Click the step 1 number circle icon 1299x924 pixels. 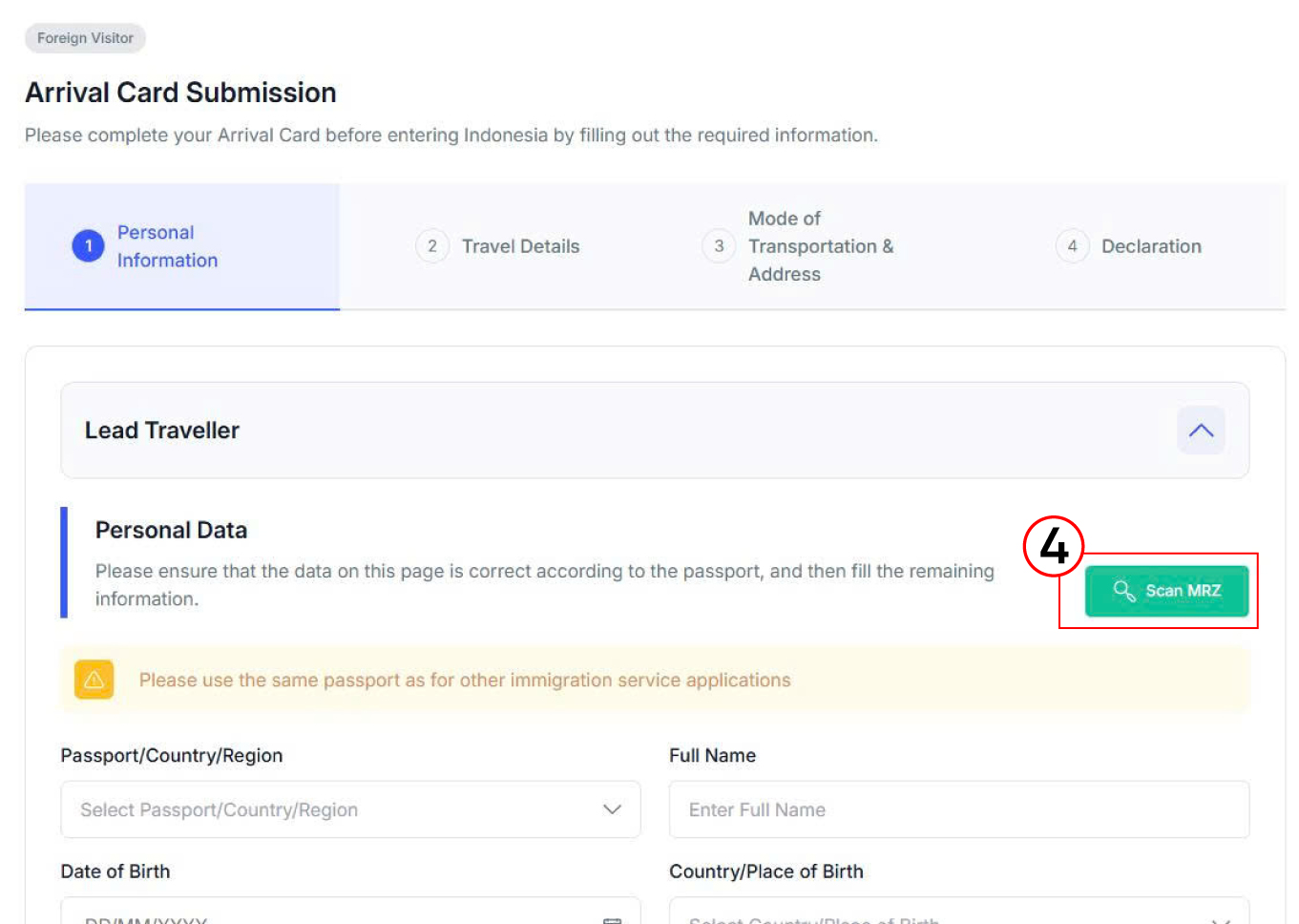coord(89,246)
